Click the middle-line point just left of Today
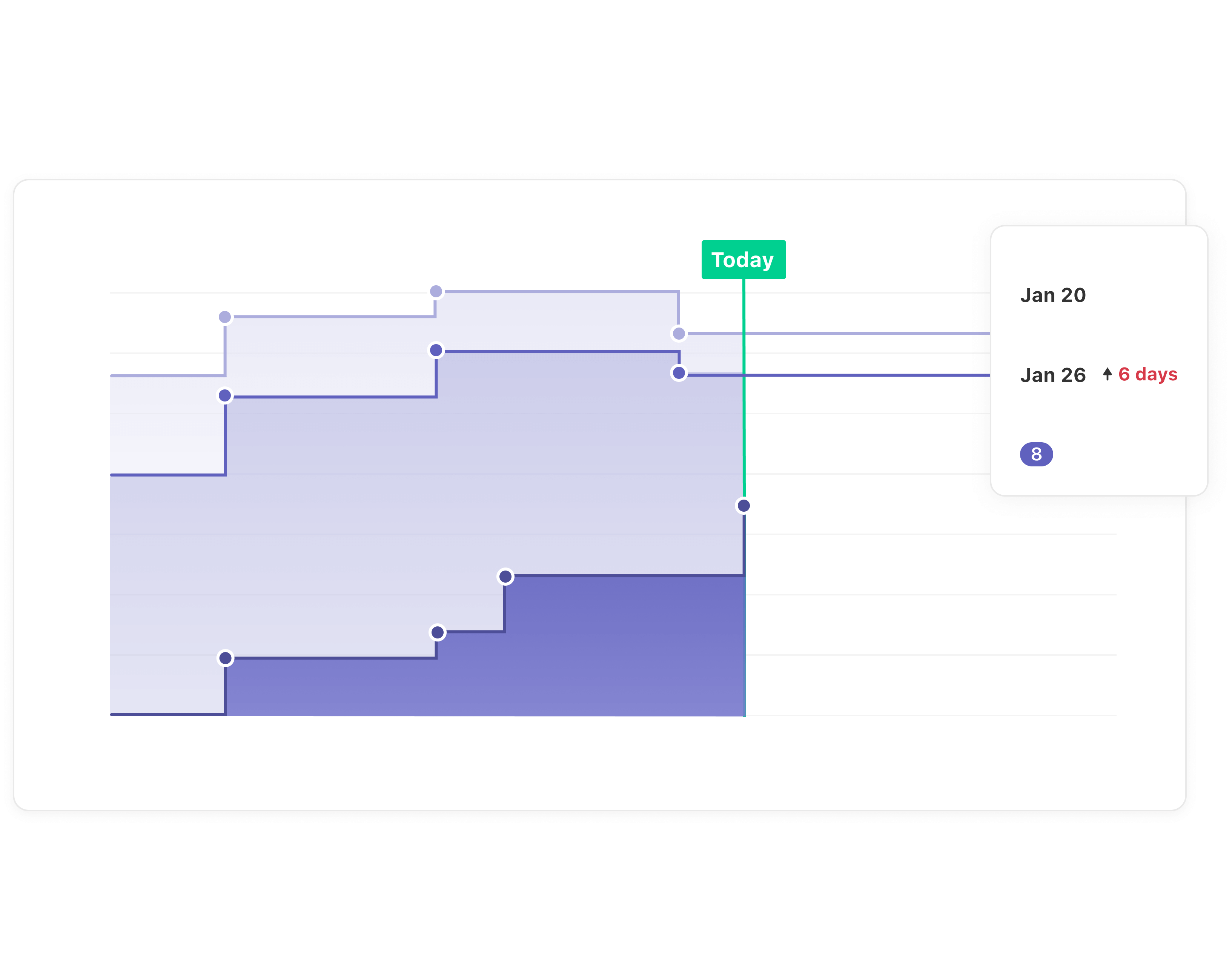 pyautogui.click(x=679, y=373)
